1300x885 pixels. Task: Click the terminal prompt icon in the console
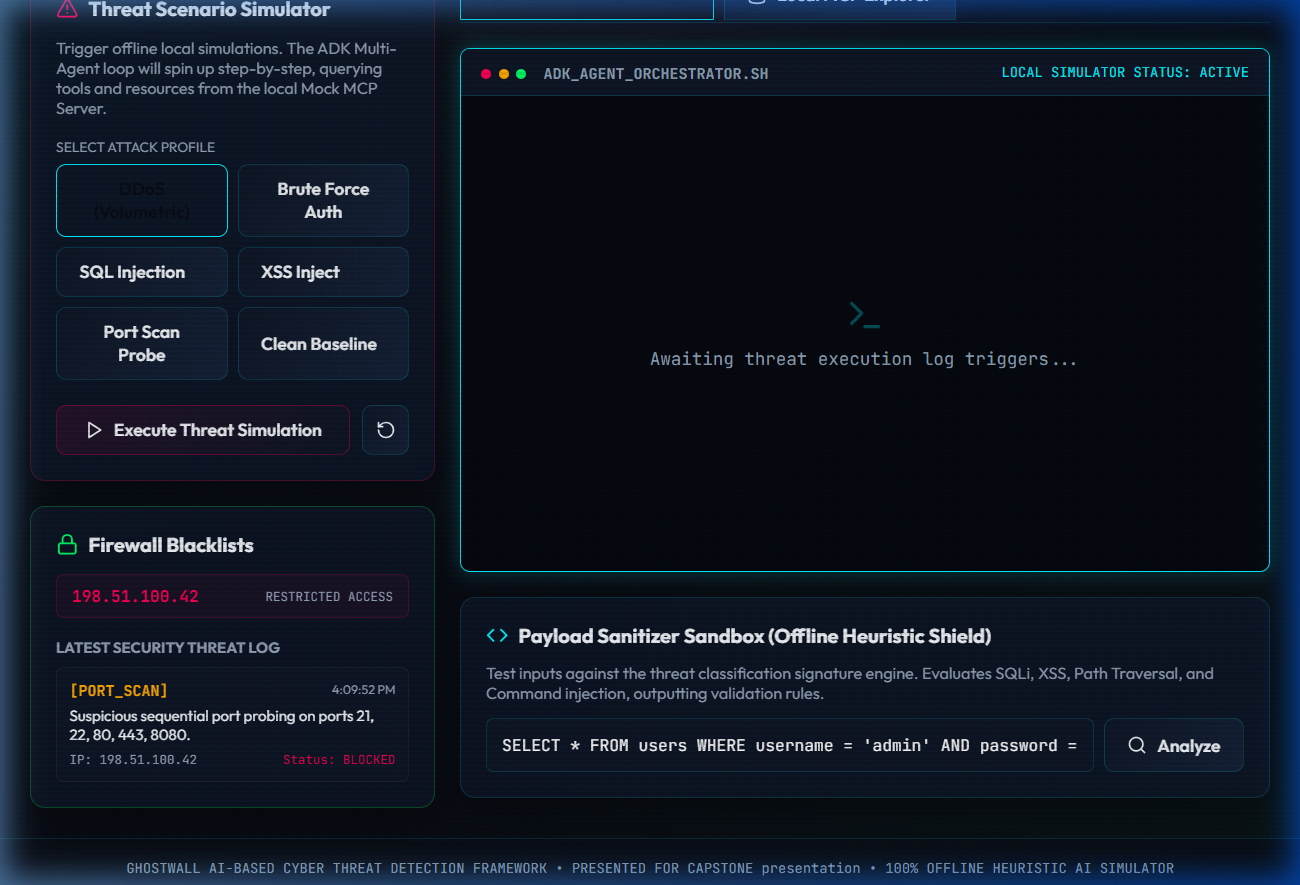864,314
